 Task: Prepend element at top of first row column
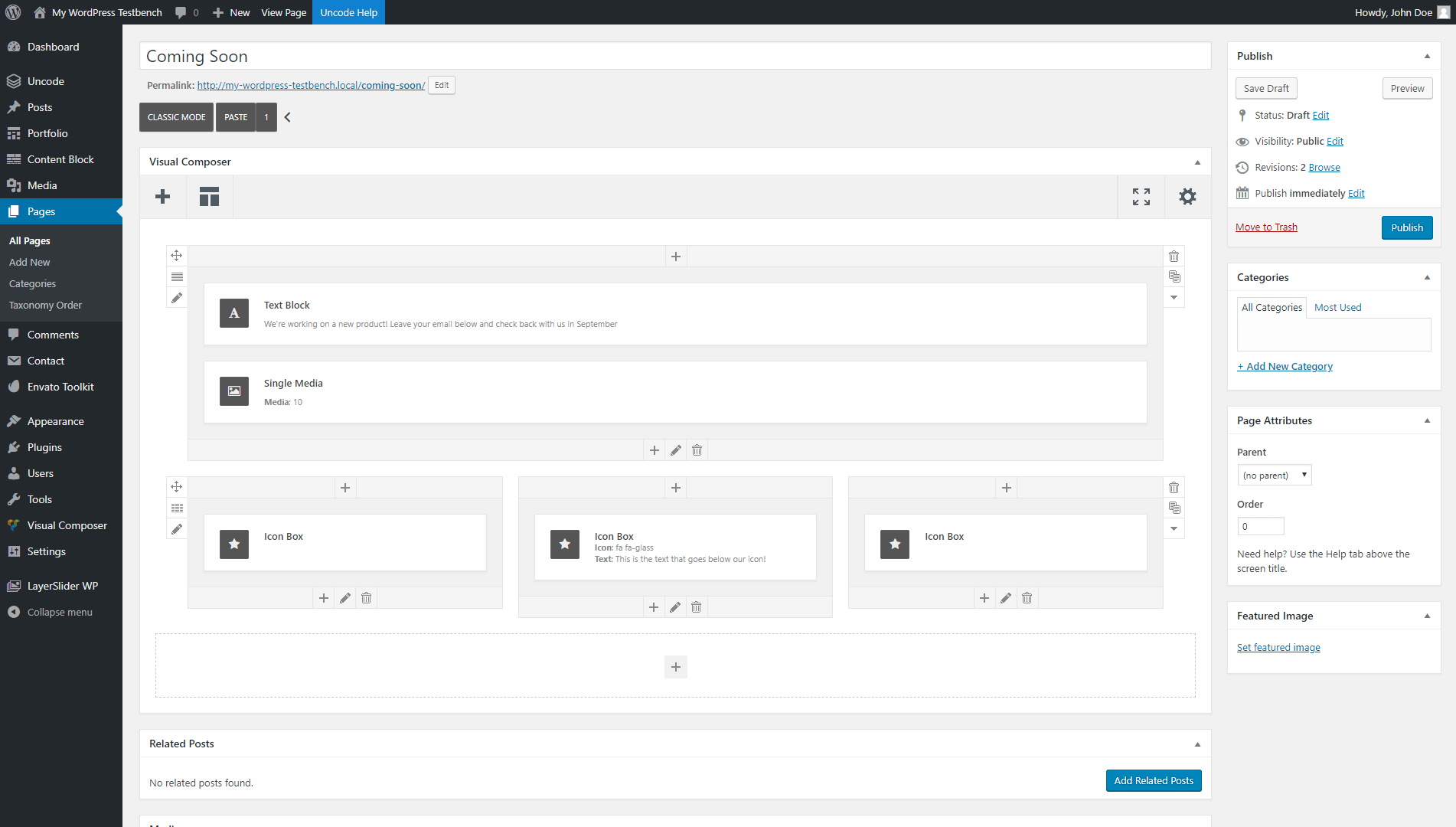pyautogui.click(x=676, y=257)
